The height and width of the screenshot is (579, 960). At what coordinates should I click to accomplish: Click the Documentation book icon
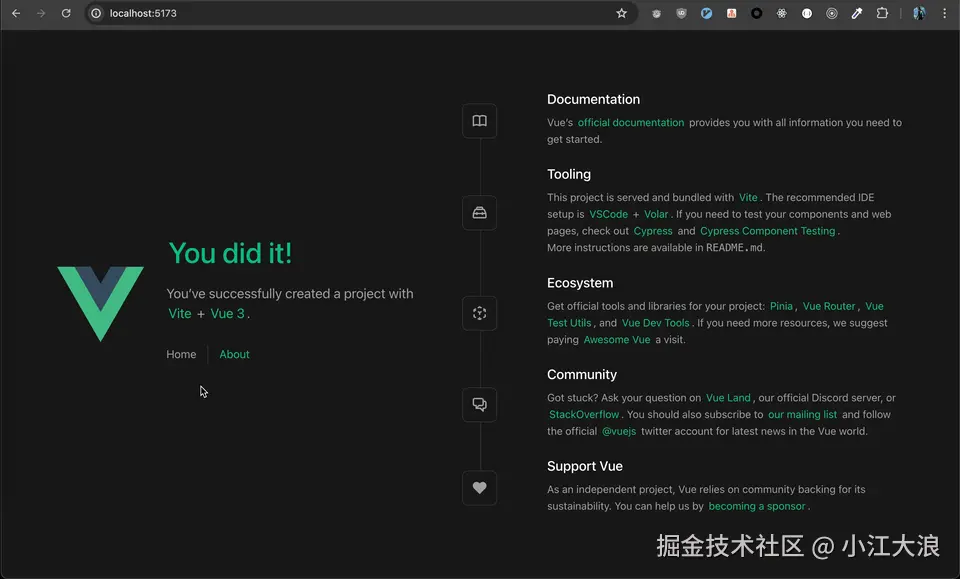point(479,120)
